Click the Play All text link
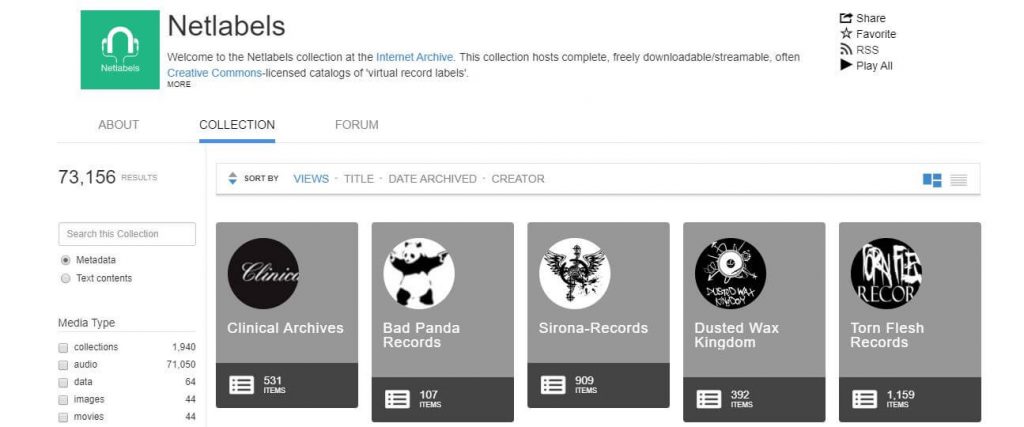 point(874,65)
